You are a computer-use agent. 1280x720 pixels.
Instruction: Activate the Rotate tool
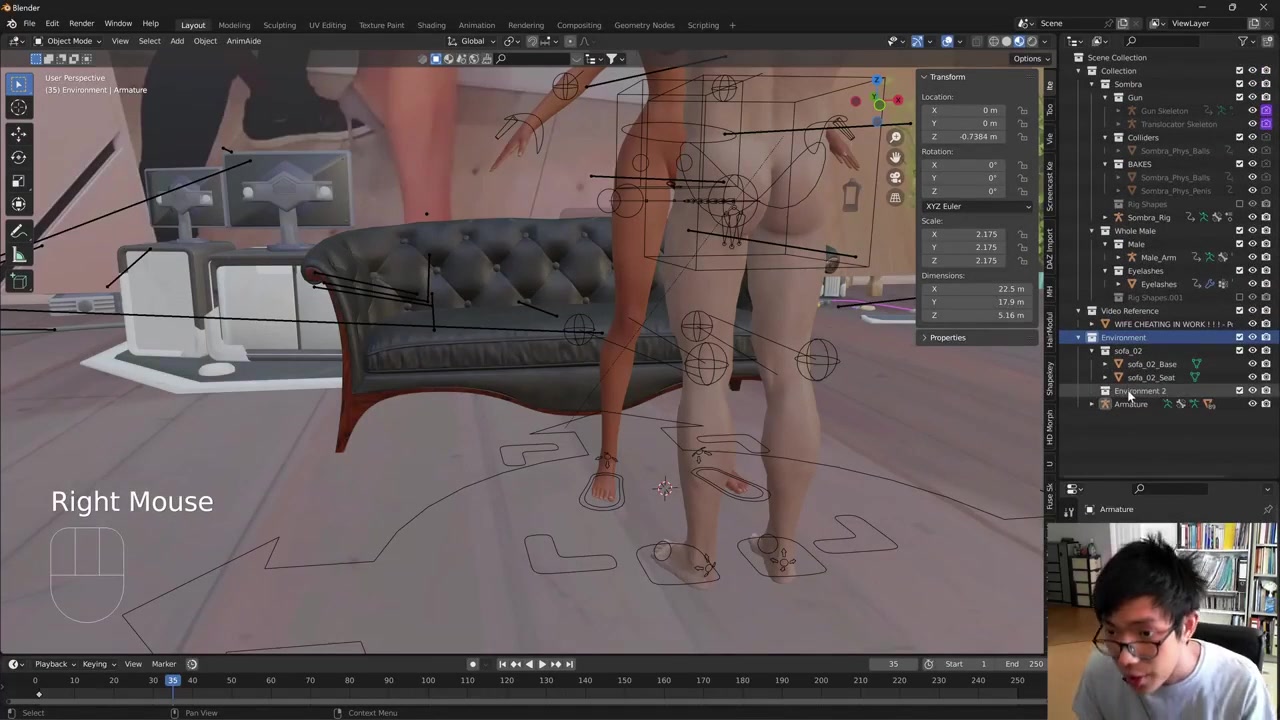18,157
